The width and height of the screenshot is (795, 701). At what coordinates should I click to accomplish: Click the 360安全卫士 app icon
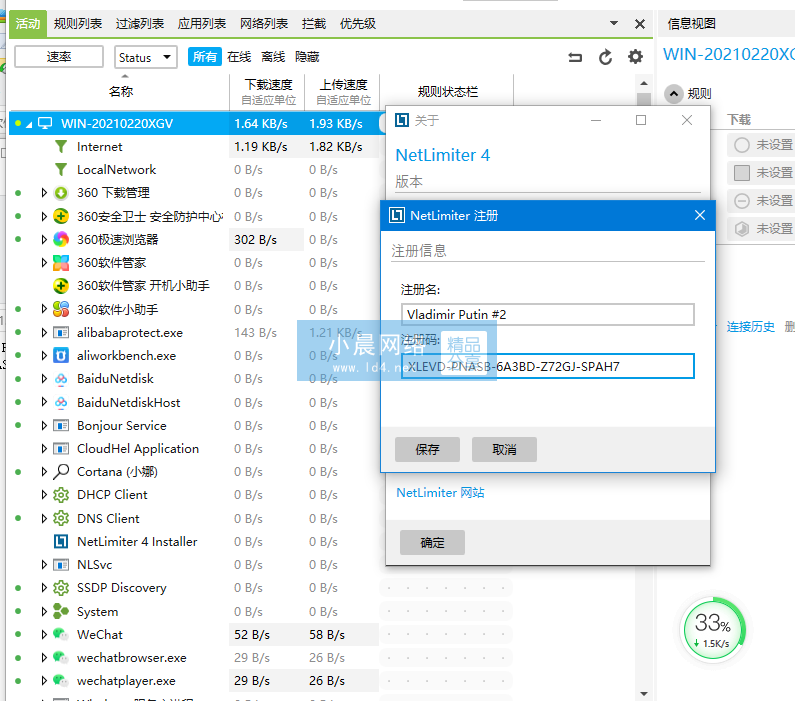point(61,216)
